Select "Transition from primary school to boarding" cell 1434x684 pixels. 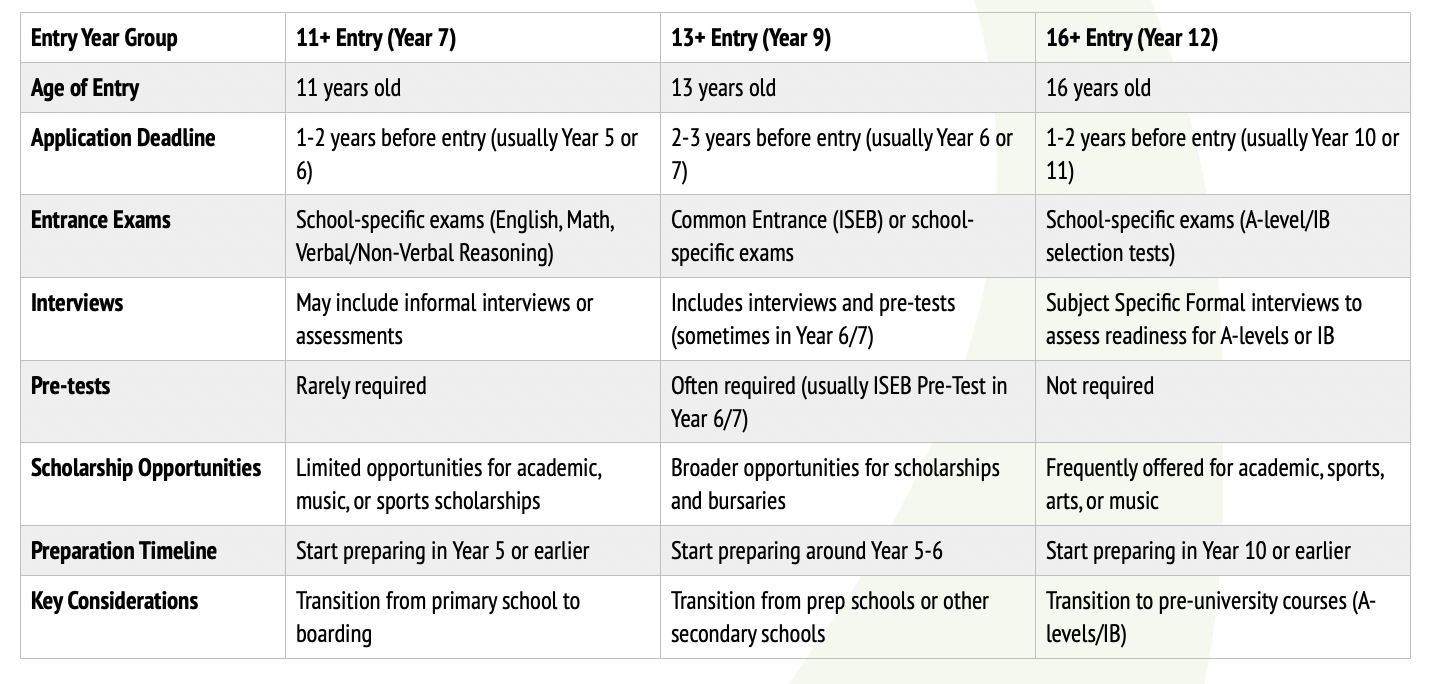pos(437,617)
